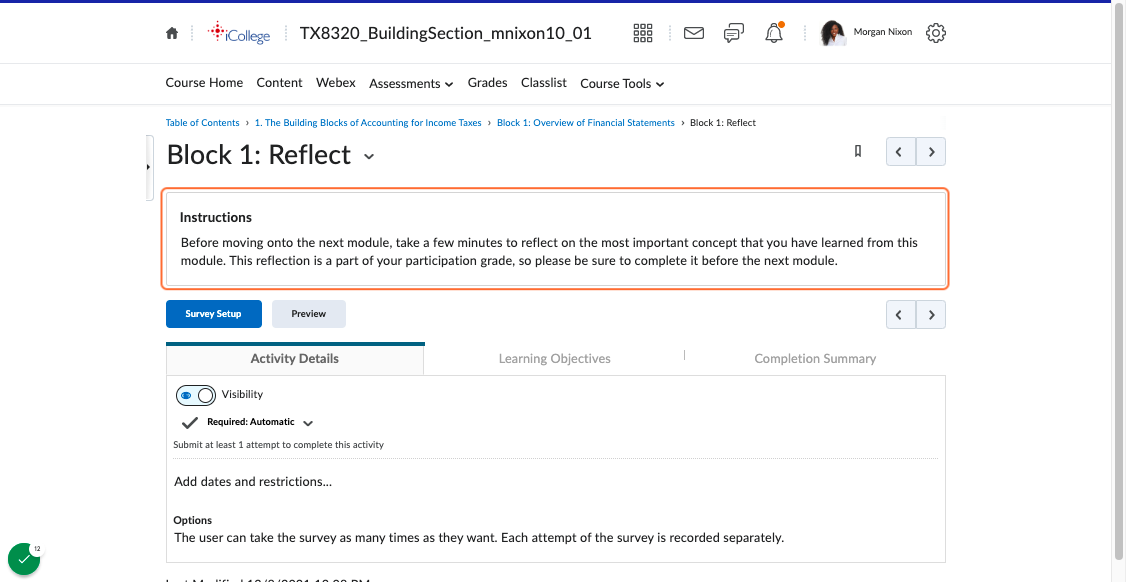Expand the collapsed side panel handle
Screen dimensions: 1126x582
[149, 167]
